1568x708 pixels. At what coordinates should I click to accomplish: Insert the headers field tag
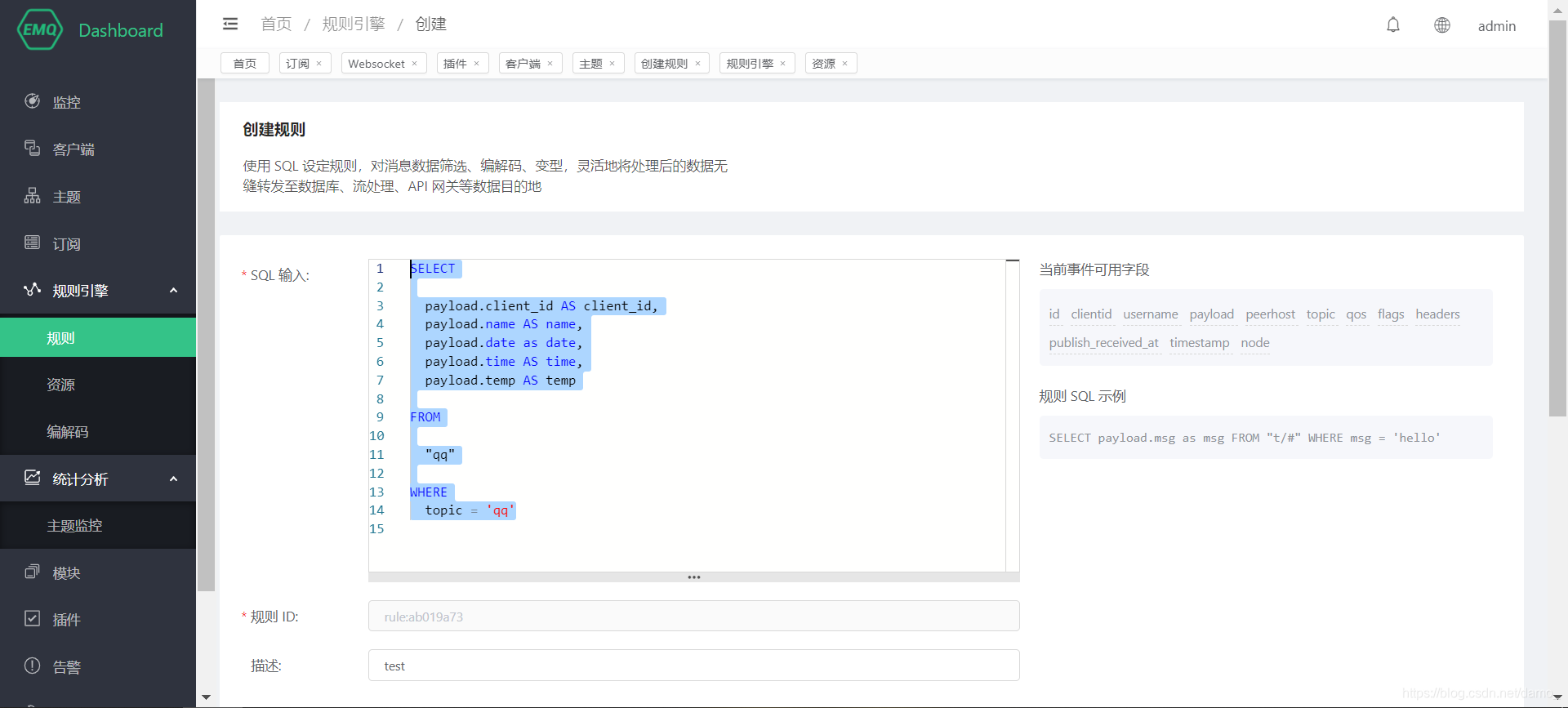pyautogui.click(x=1437, y=314)
